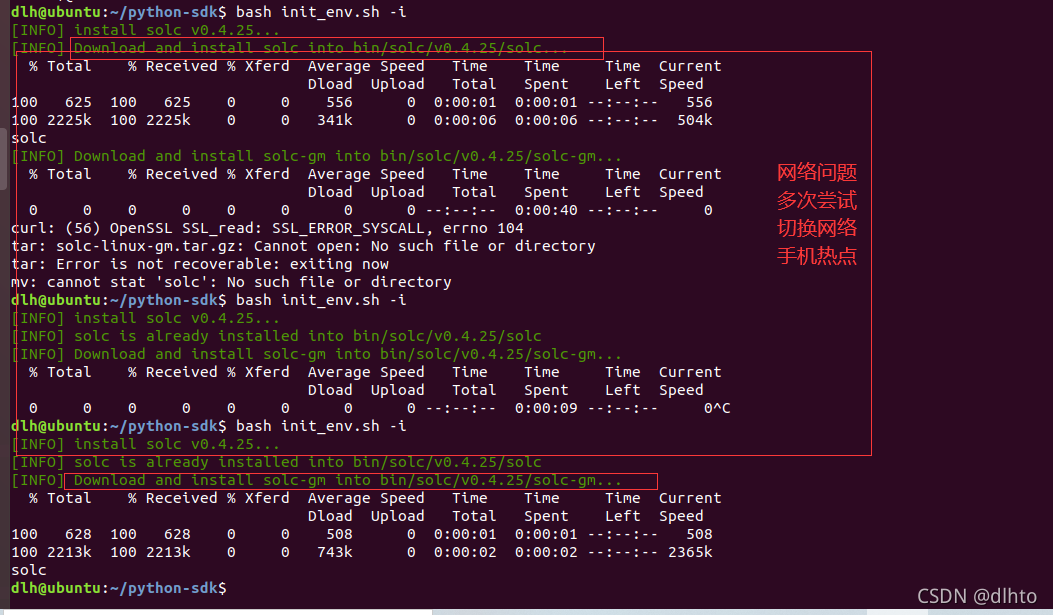Viewport: 1053px width, 615px height.
Task: Click the 0^C interrupt marker
Action: [x=717, y=408]
